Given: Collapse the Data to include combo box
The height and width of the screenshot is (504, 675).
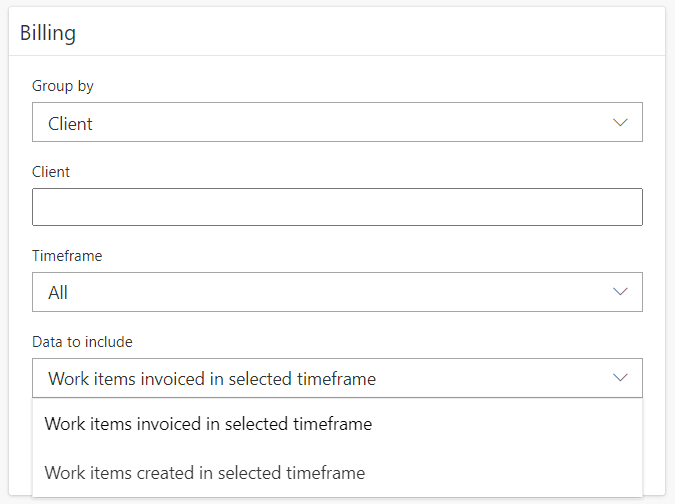Looking at the screenshot, I should (x=337, y=378).
